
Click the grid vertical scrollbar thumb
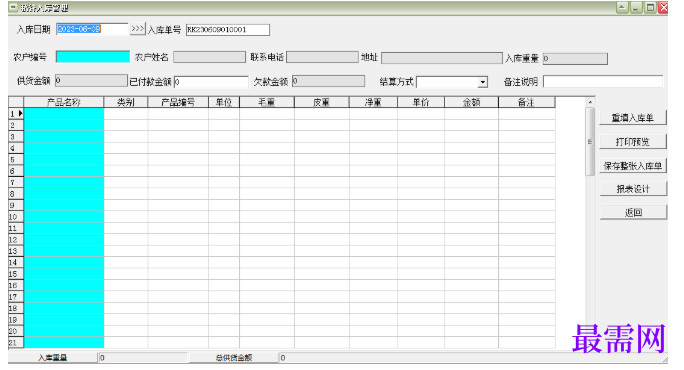(x=590, y=141)
